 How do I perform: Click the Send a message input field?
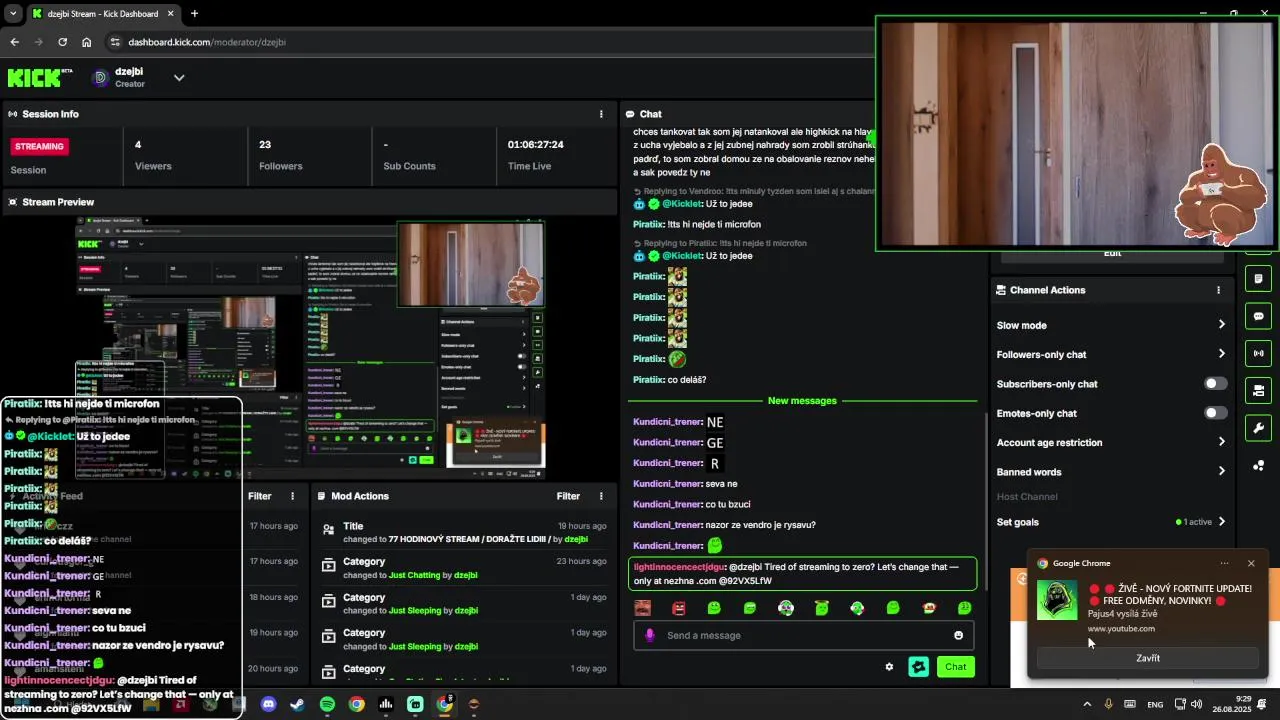pos(803,636)
